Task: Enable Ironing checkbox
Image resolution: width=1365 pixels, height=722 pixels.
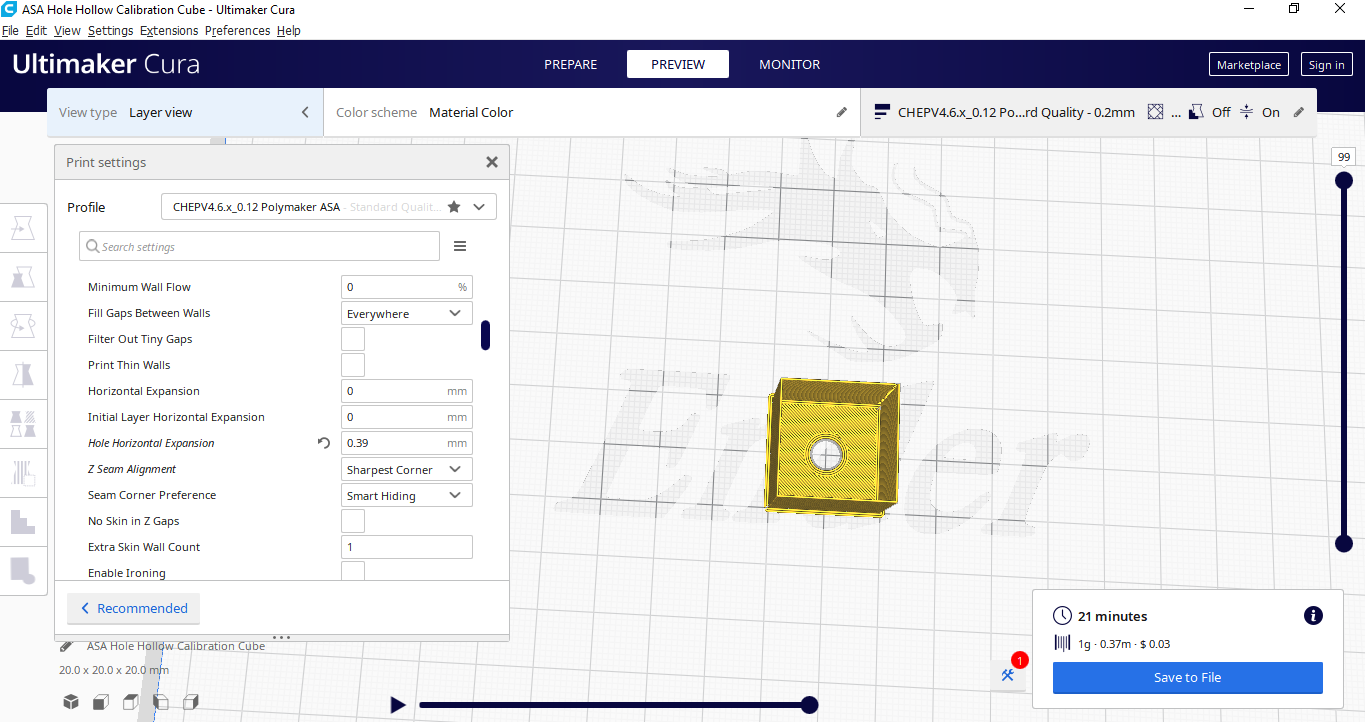Action: coord(353,571)
